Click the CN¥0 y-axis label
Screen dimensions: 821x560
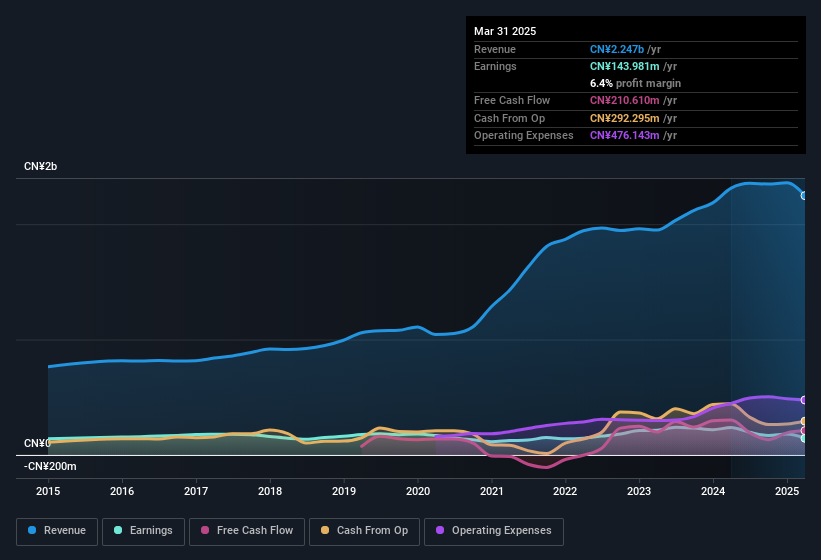pos(37,444)
